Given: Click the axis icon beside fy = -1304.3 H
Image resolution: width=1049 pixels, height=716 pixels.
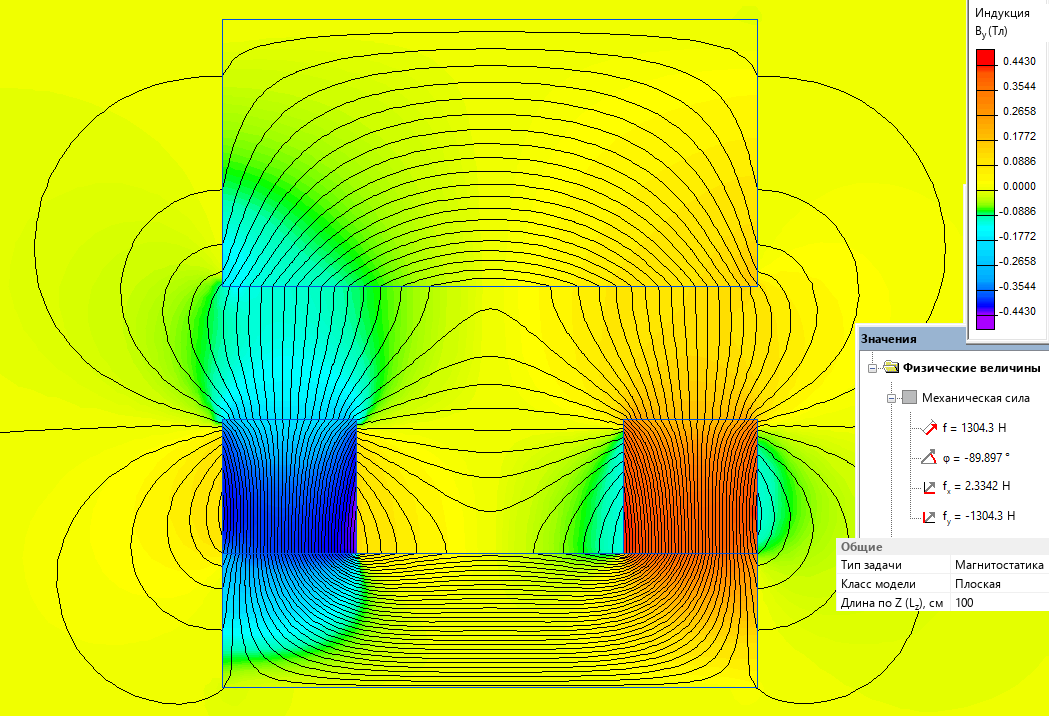Looking at the screenshot, I should coord(929,517).
